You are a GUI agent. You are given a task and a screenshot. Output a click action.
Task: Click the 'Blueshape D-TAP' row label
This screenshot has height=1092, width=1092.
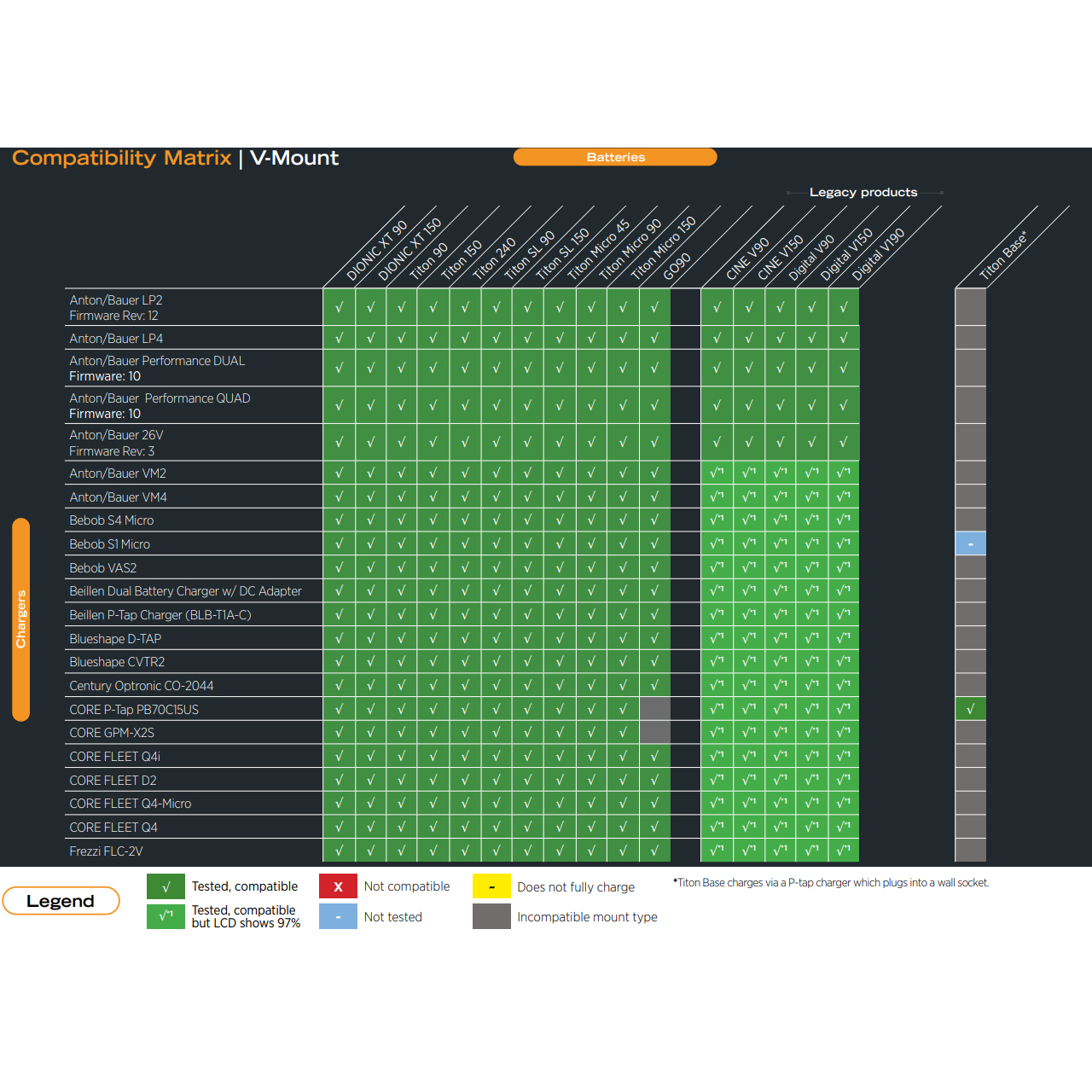pyautogui.click(x=115, y=639)
